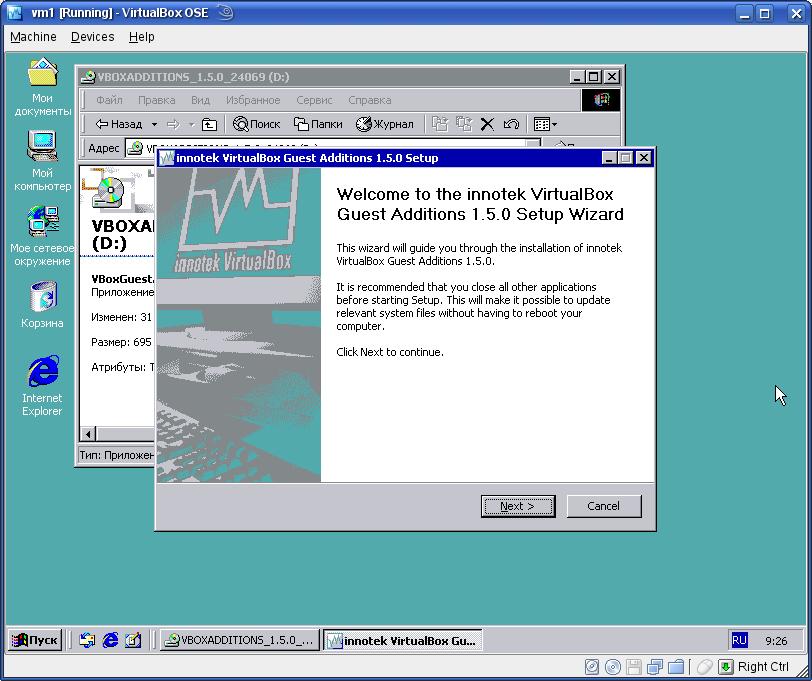The height and width of the screenshot is (681, 812).
Task: Open the Справка menu in Explorer window
Action: tap(370, 100)
